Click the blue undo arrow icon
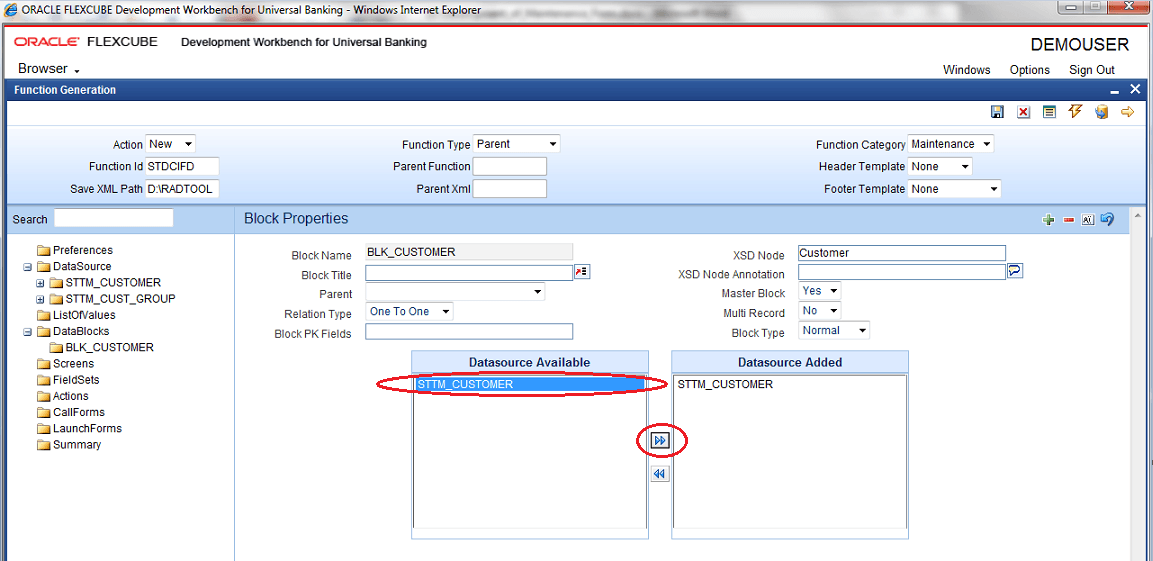The image size is (1153, 561). [x=1107, y=219]
